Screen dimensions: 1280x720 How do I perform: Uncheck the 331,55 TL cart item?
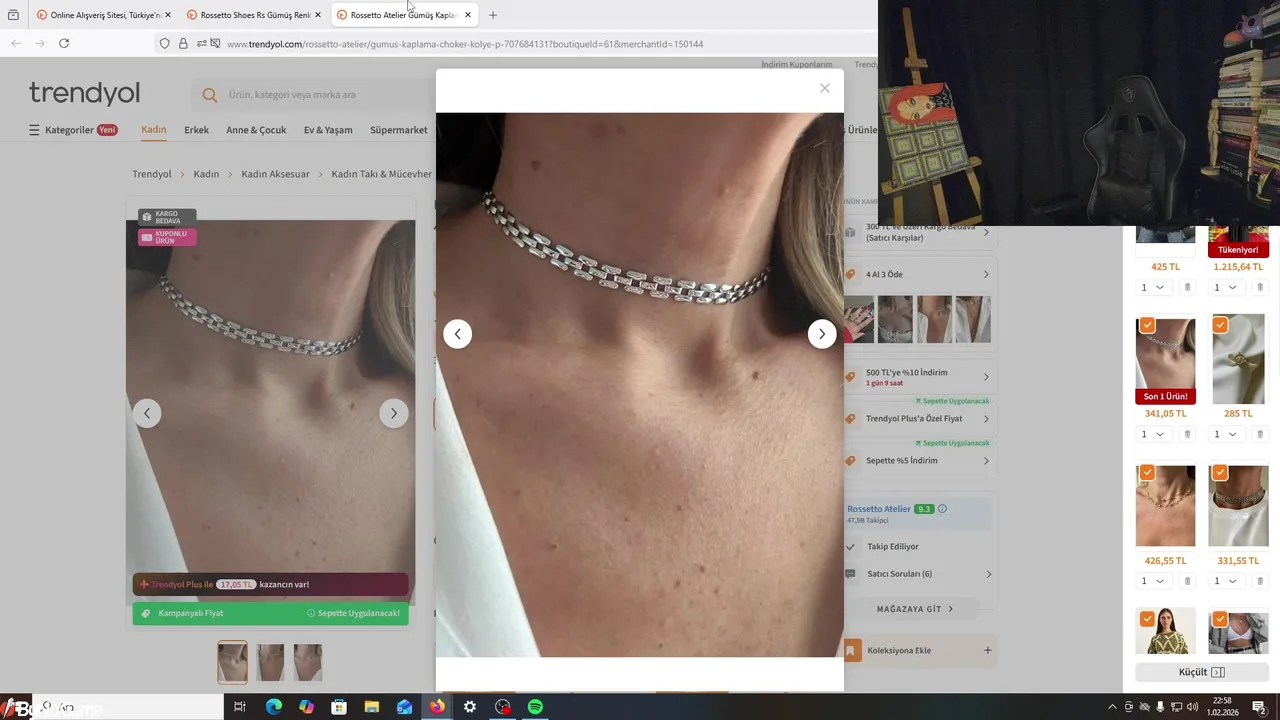coord(1220,472)
